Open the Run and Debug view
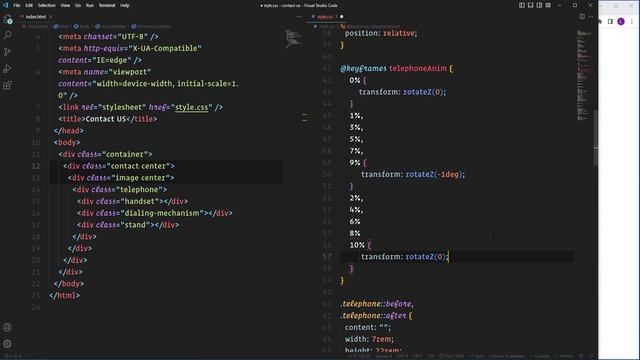Screen dimensions: 640x360 click(x=7, y=69)
